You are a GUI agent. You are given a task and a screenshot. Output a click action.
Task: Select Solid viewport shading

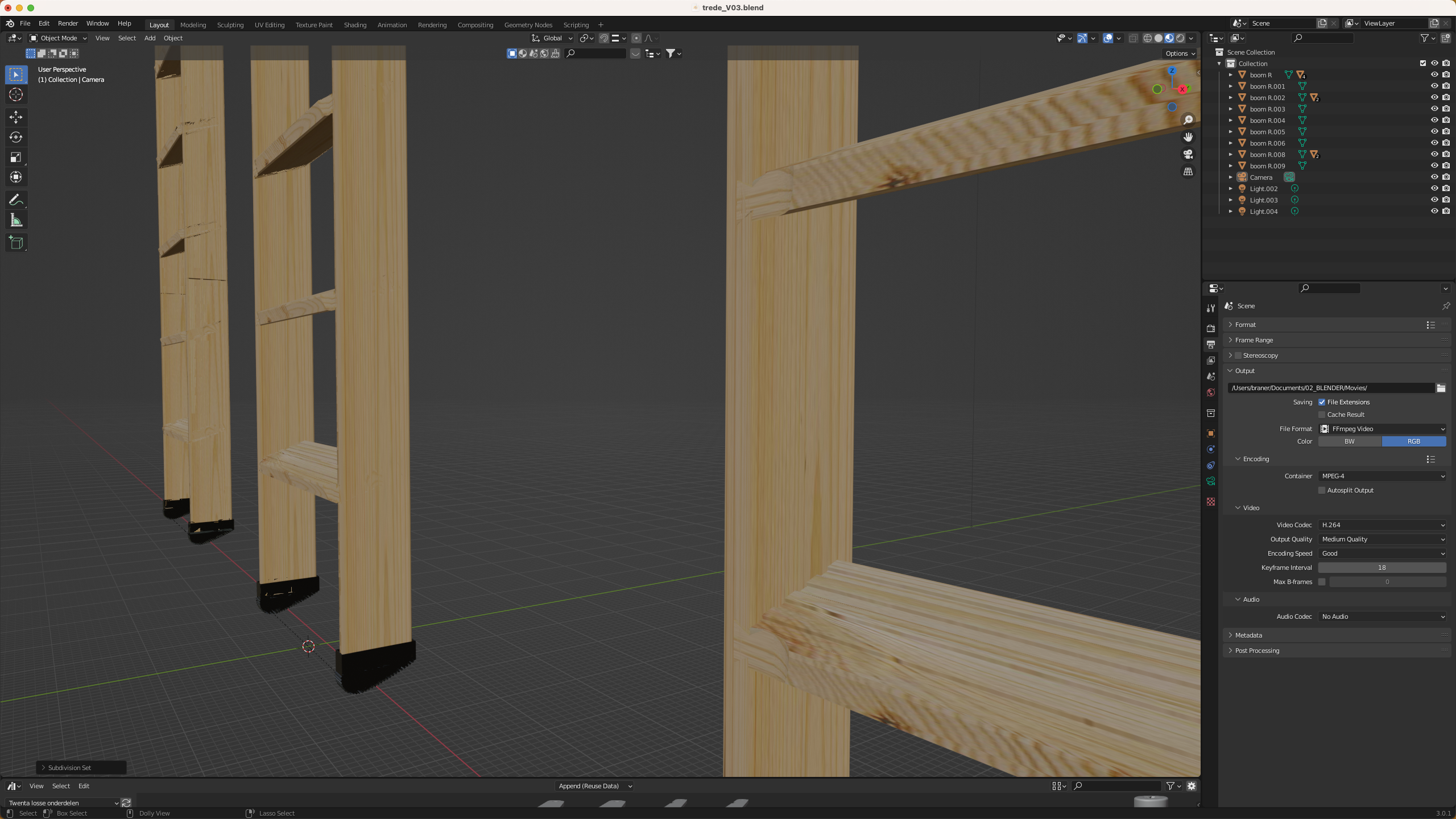coord(1159,38)
